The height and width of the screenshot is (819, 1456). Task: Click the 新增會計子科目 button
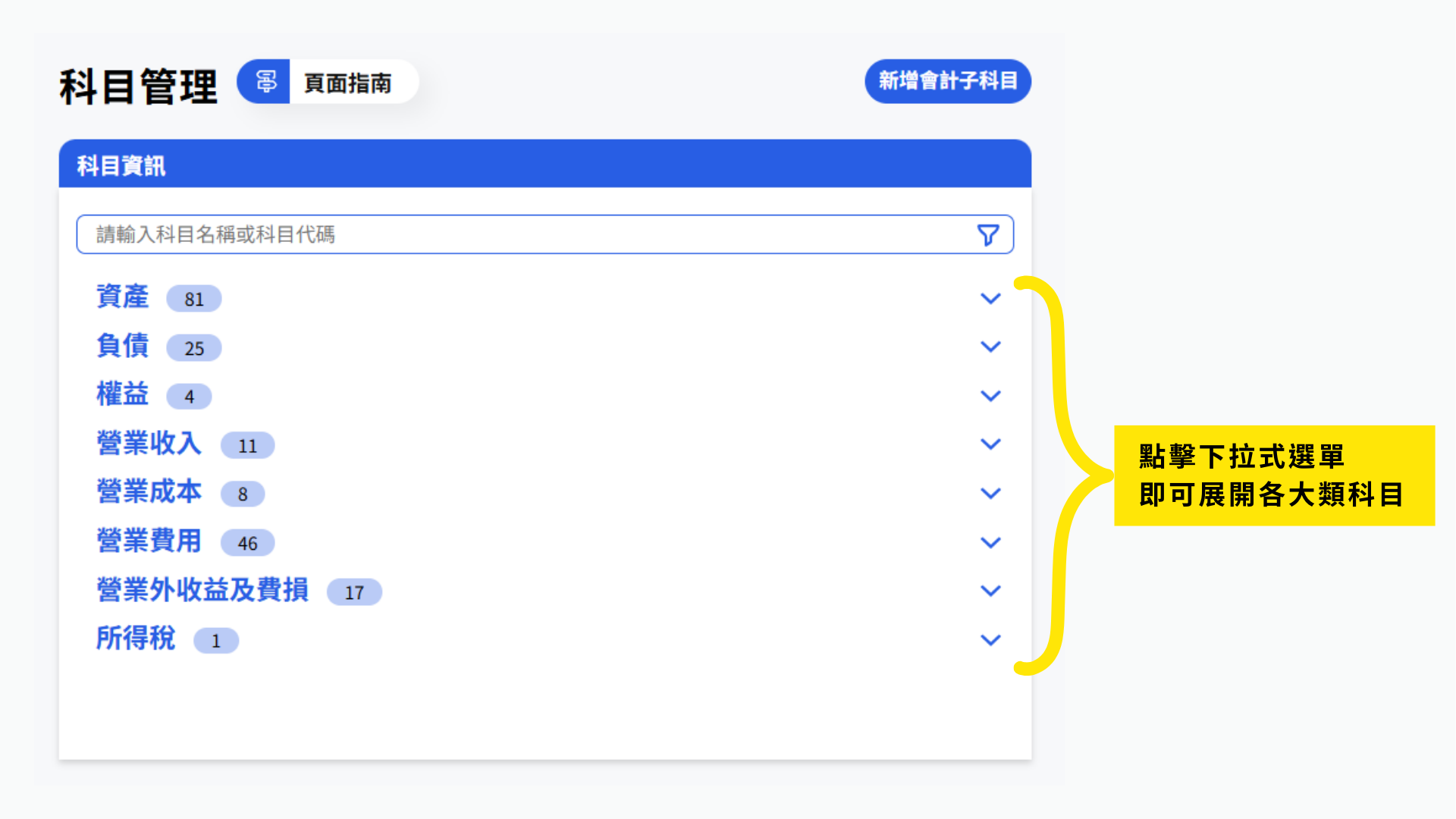pyautogui.click(x=947, y=81)
